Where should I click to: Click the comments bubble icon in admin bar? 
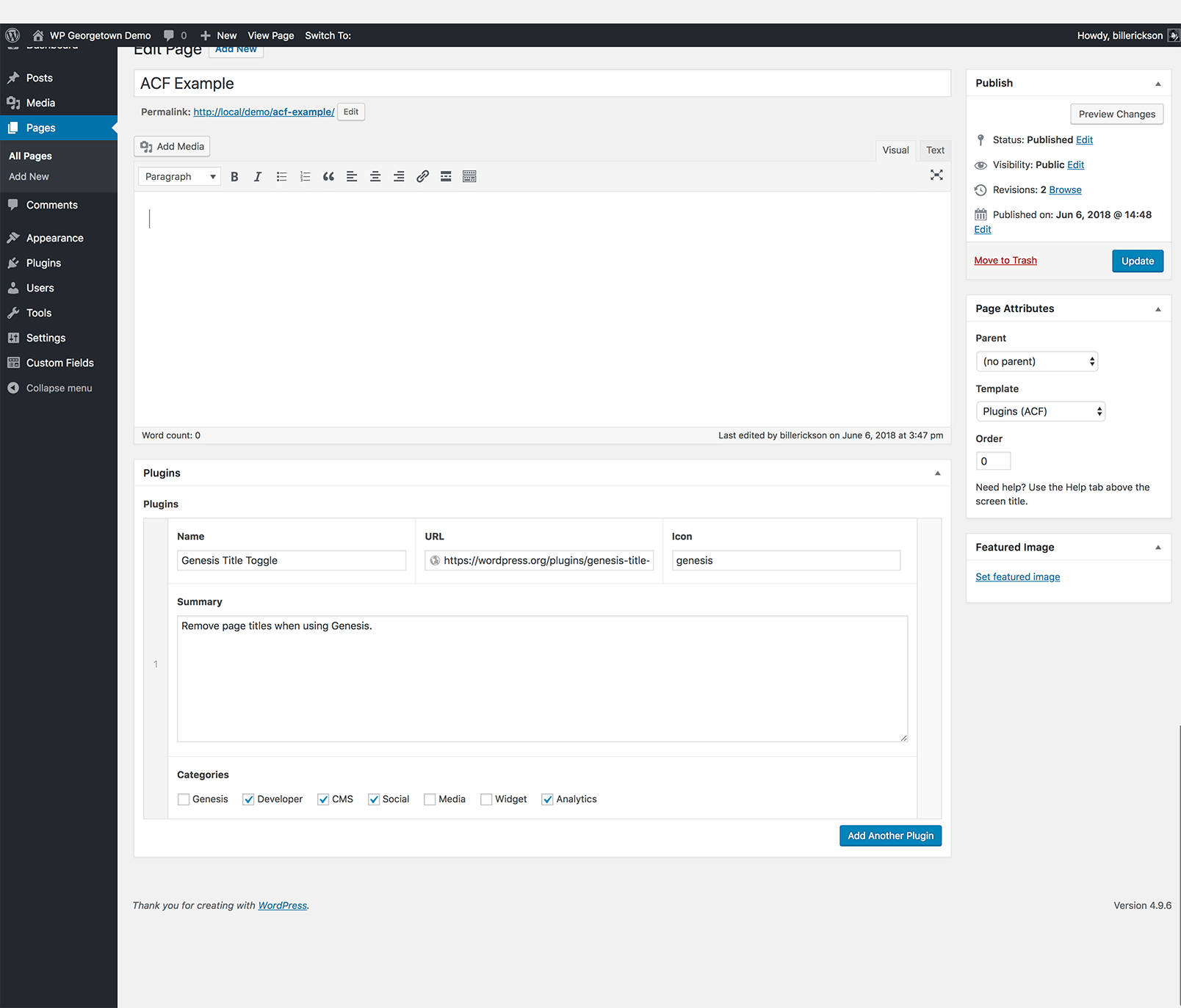pos(169,35)
